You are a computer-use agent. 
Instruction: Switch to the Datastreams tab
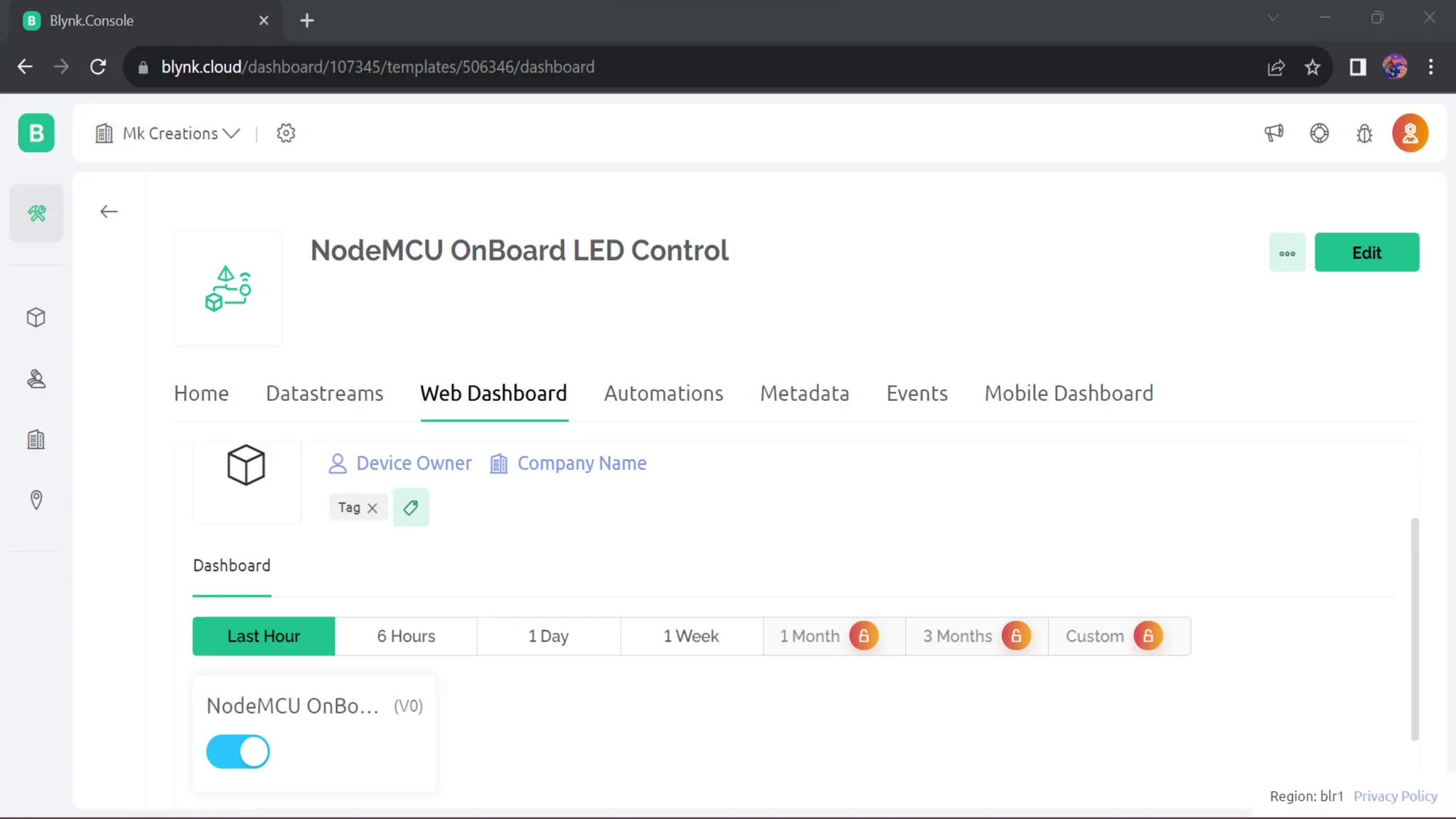click(325, 393)
